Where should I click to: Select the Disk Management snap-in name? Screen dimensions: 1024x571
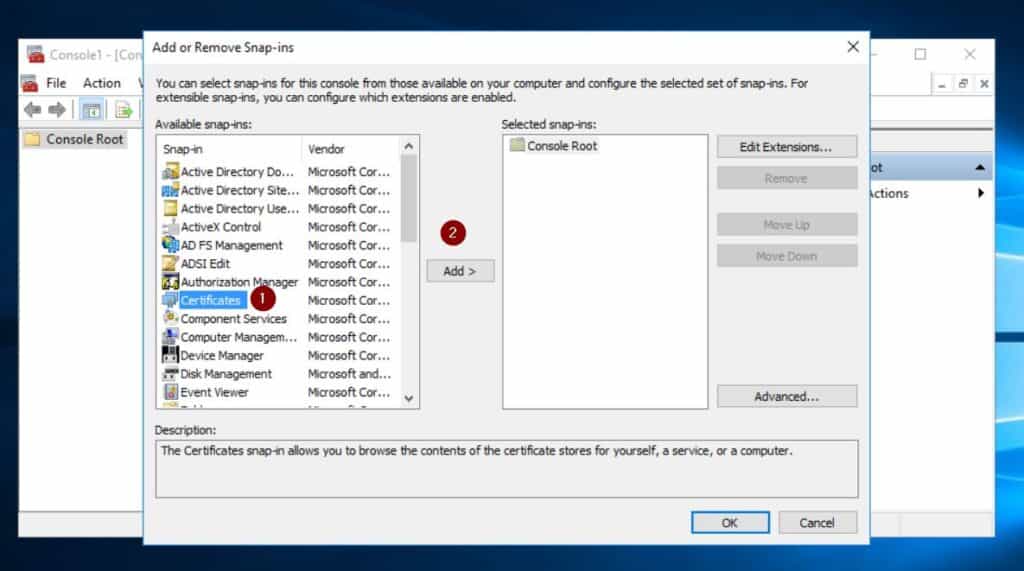pos(226,374)
